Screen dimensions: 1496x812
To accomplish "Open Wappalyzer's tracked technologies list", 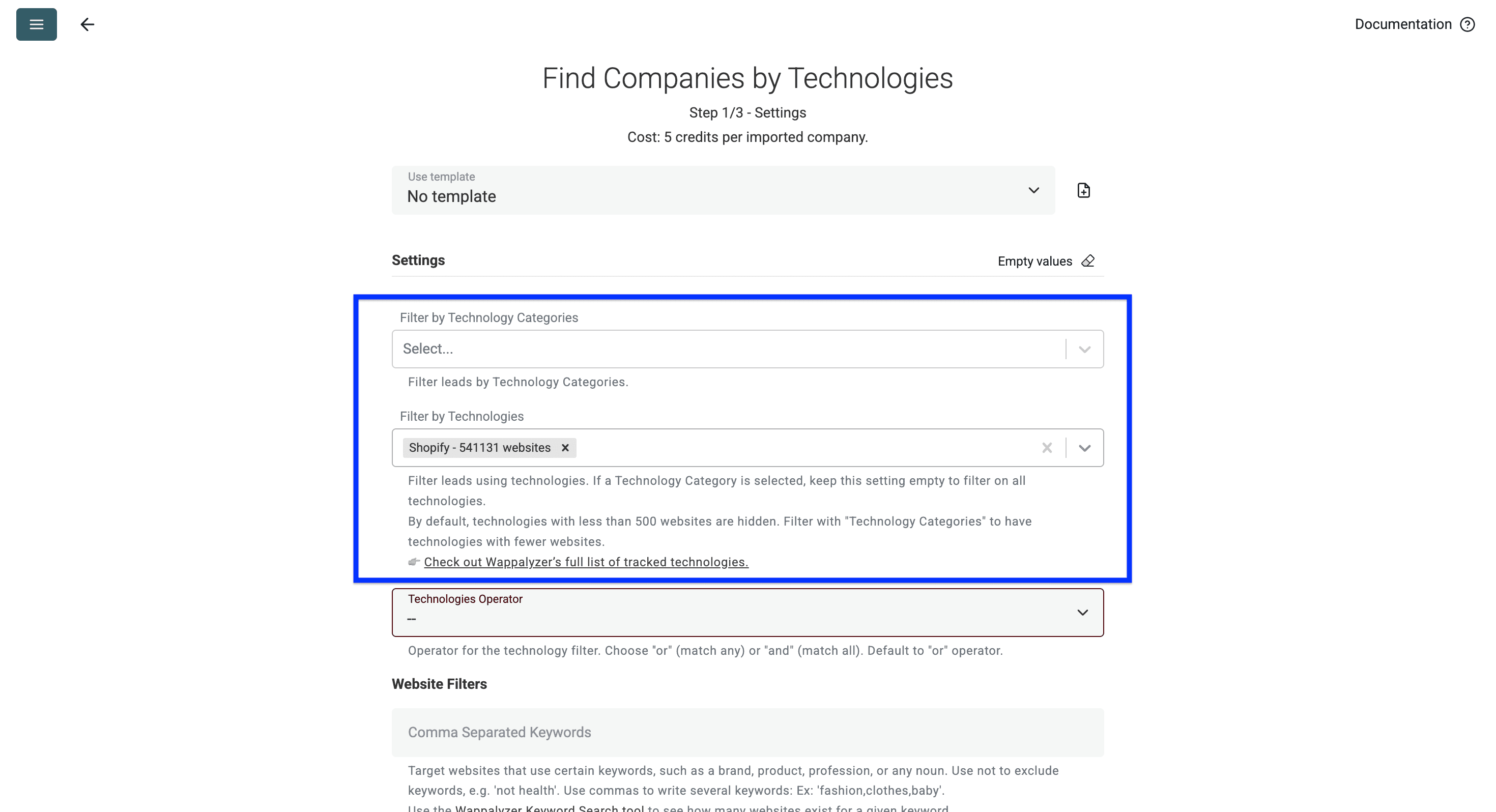I will click(x=586, y=562).
